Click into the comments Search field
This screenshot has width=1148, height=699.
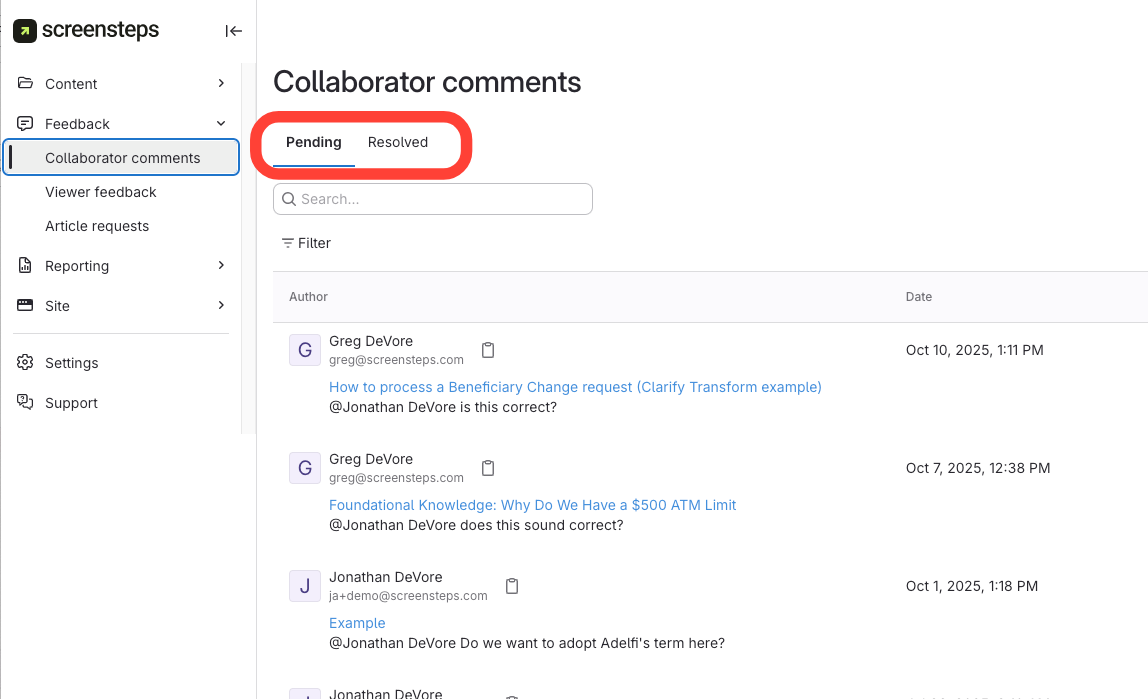pyautogui.click(x=440, y=199)
